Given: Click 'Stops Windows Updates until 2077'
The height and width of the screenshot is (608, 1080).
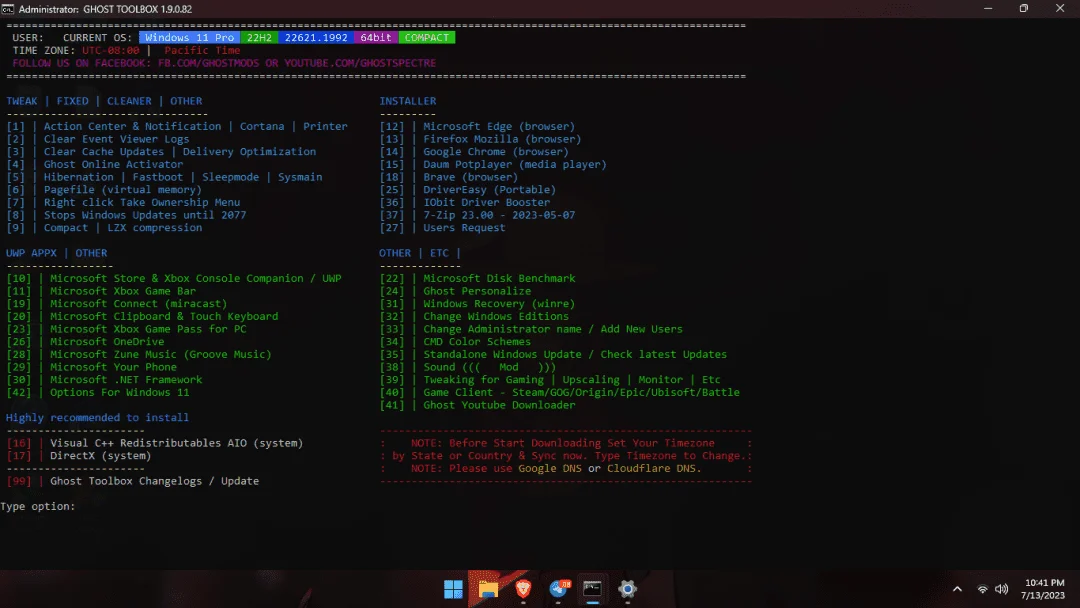Looking at the screenshot, I should click(x=126, y=215).
